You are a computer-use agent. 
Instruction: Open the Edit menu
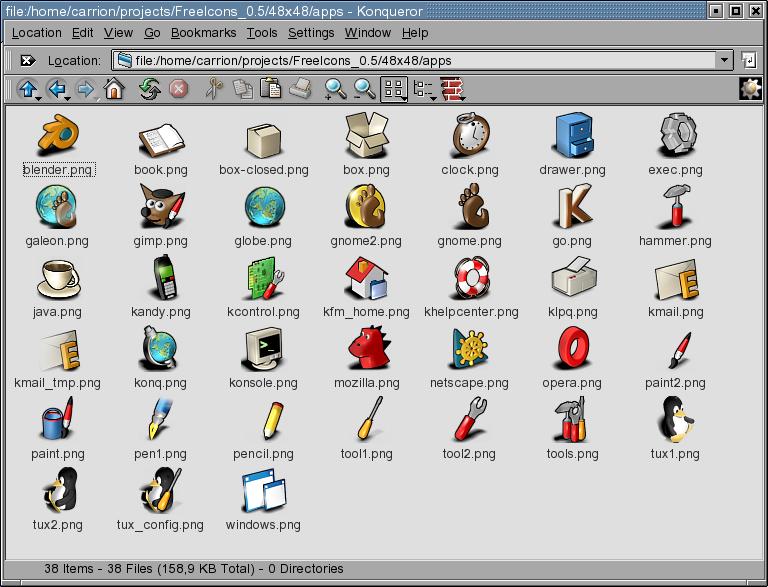82,33
